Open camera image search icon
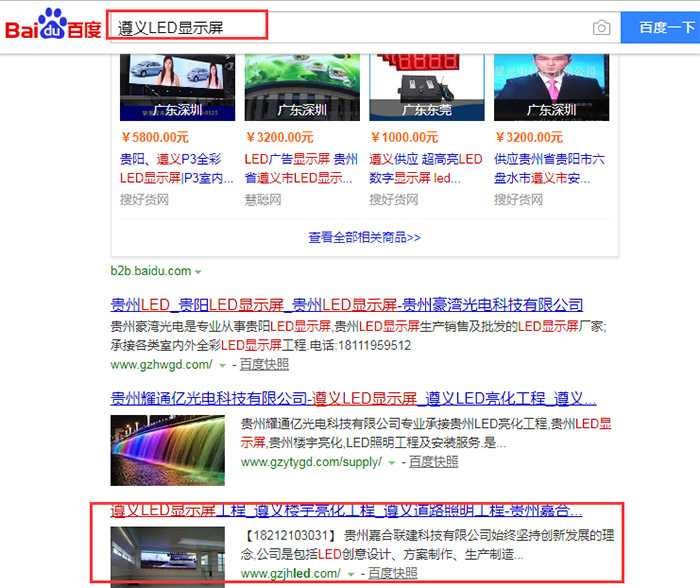The width and height of the screenshot is (700, 588). coord(600,28)
